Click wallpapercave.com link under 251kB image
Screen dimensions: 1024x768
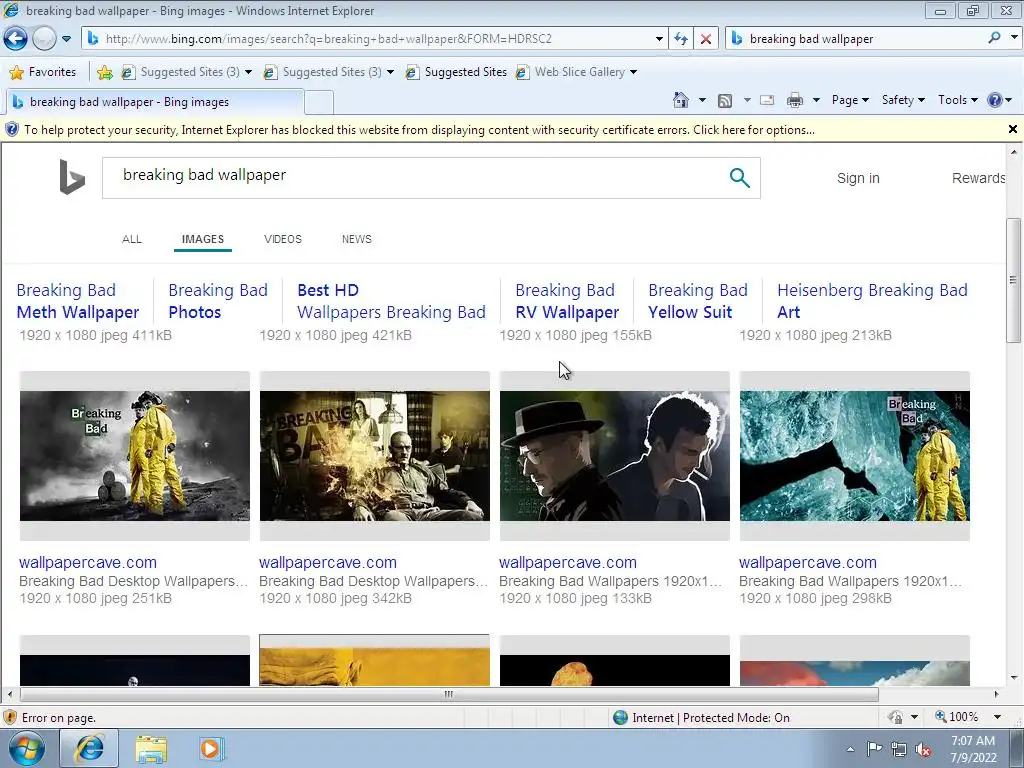click(88, 562)
